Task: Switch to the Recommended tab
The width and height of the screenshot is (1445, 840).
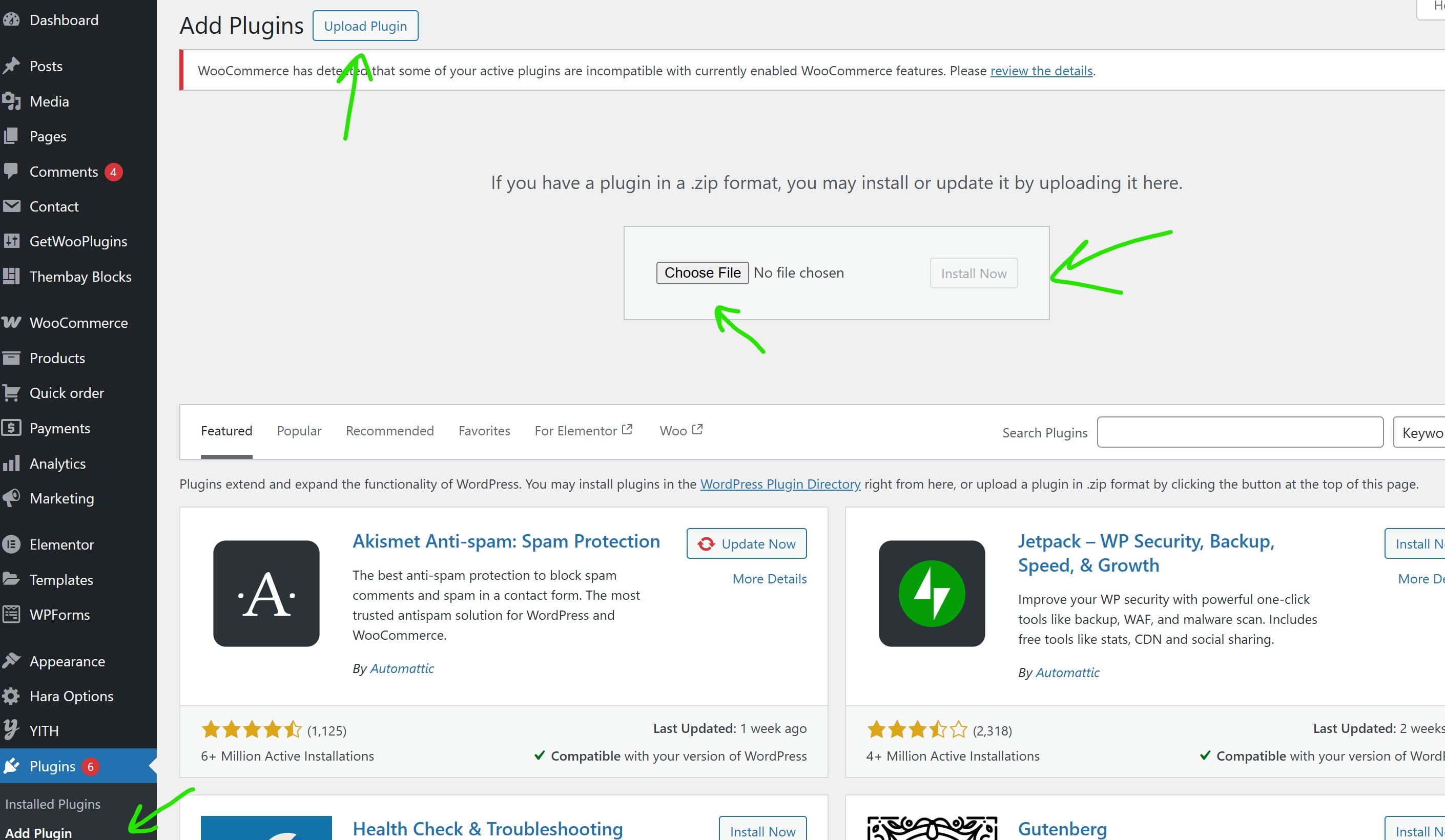Action: coord(390,431)
